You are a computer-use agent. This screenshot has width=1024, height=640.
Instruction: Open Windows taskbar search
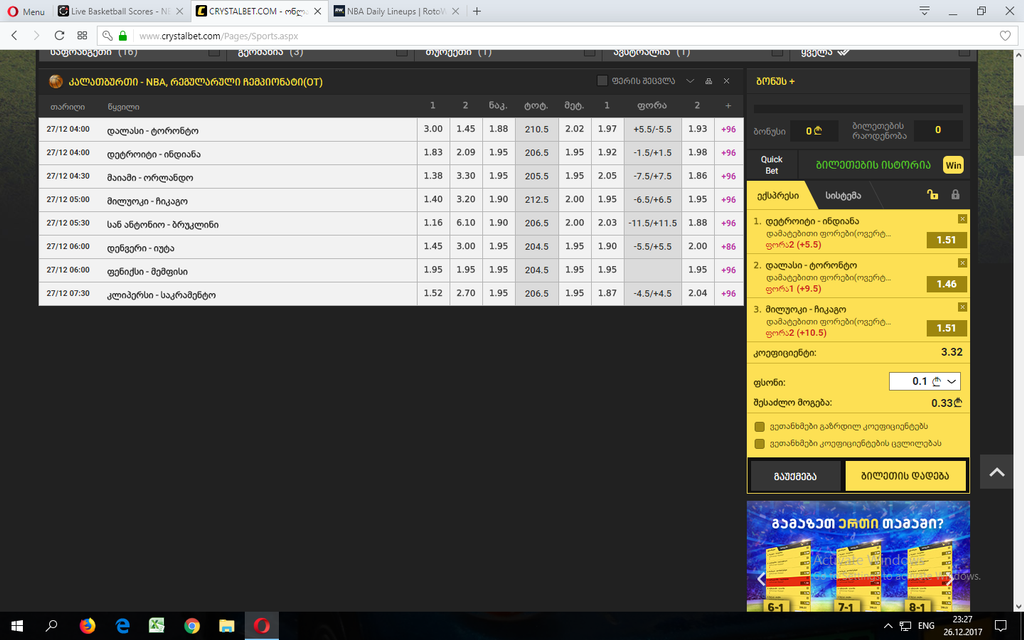tap(52, 626)
